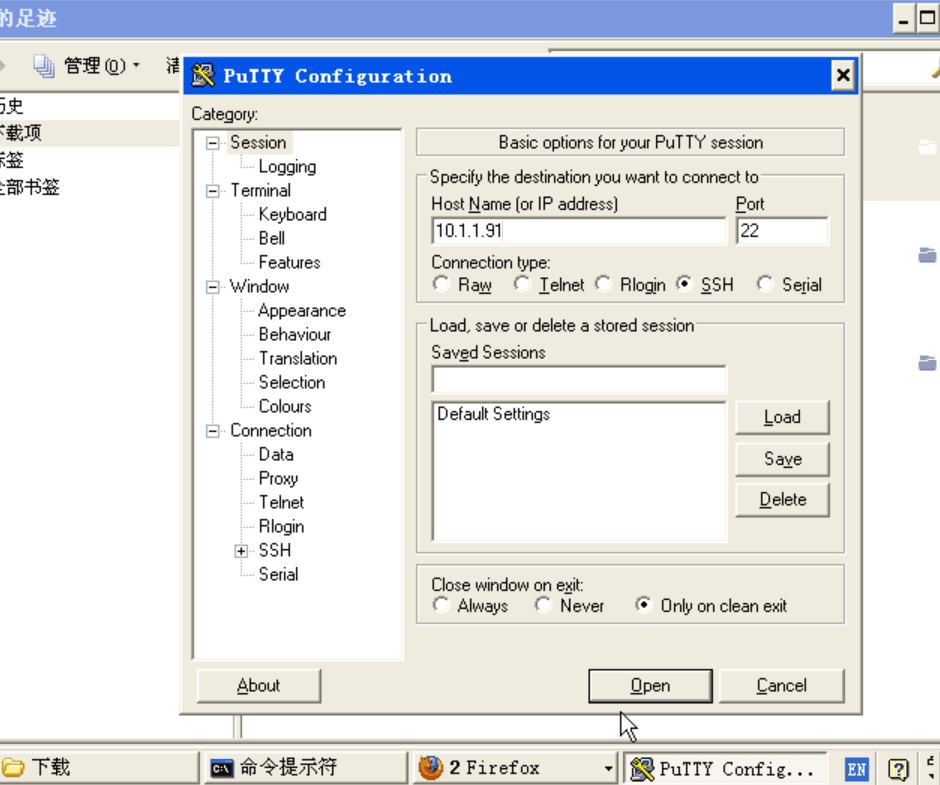Image resolution: width=940 pixels, height=785 pixels.
Task: Choose Only on clean exit option
Action: pyautogui.click(x=643, y=604)
